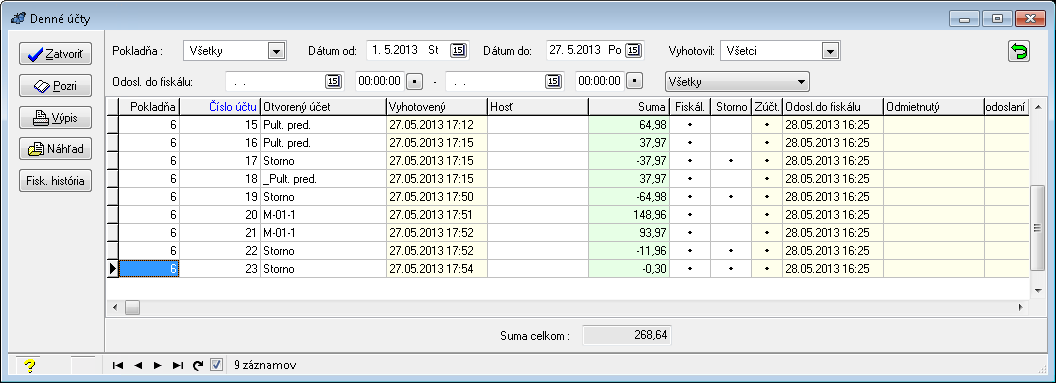Jump to last record arrow
Screen dimensions: 1056x383
(178, 365)
